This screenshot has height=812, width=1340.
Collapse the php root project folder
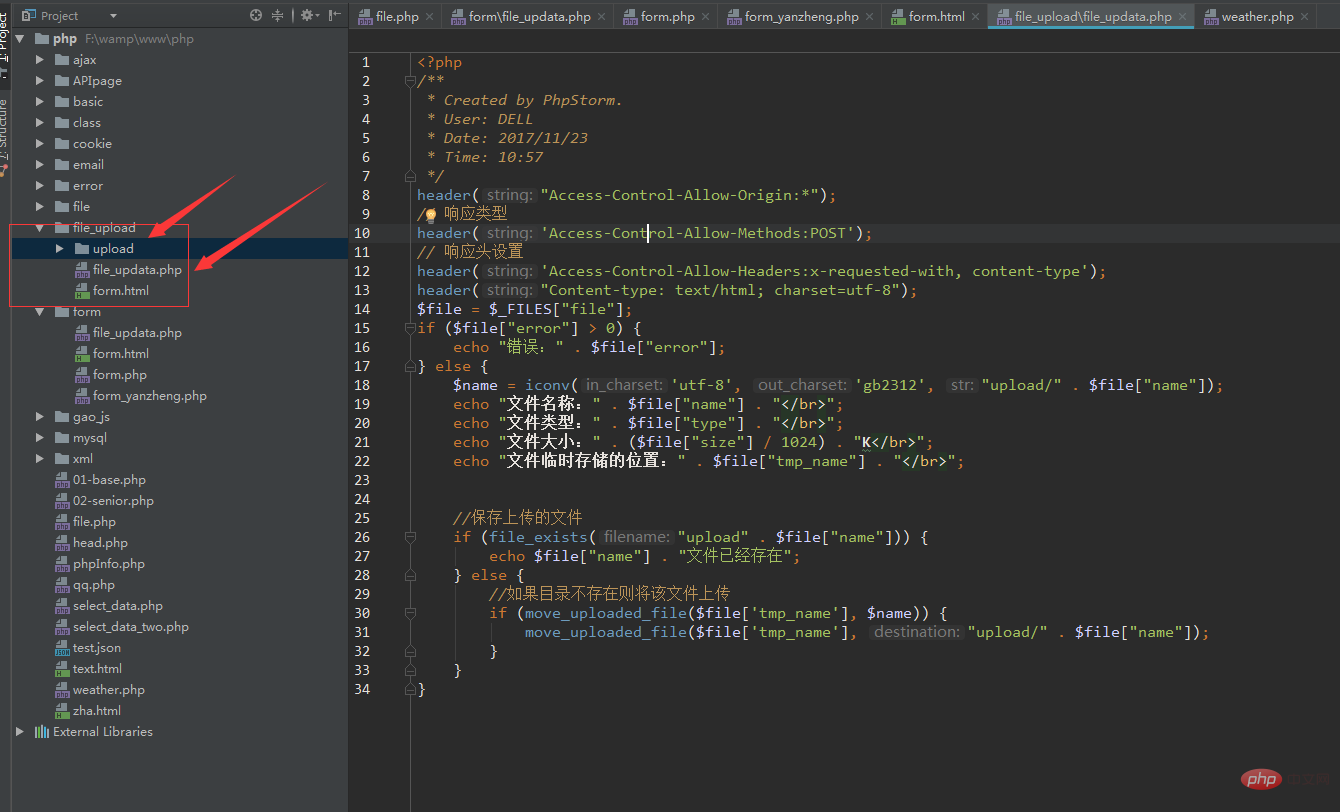pos(20,39)
